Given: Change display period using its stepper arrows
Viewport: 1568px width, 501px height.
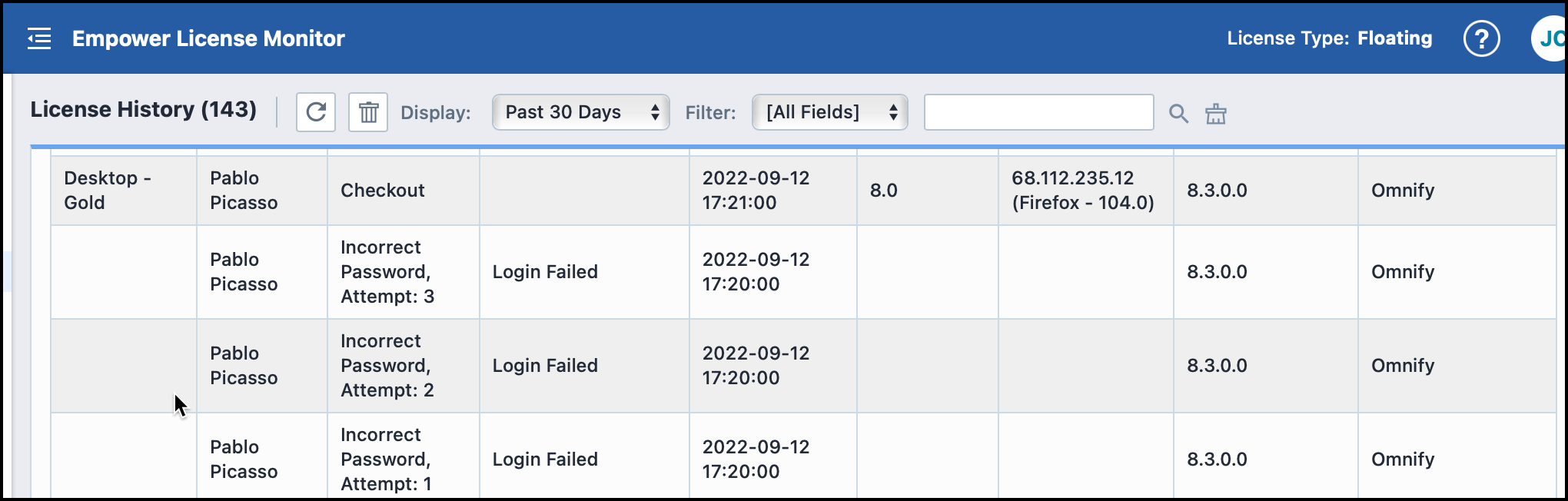Looking at the screenshot, I should (x=656, y=112).
